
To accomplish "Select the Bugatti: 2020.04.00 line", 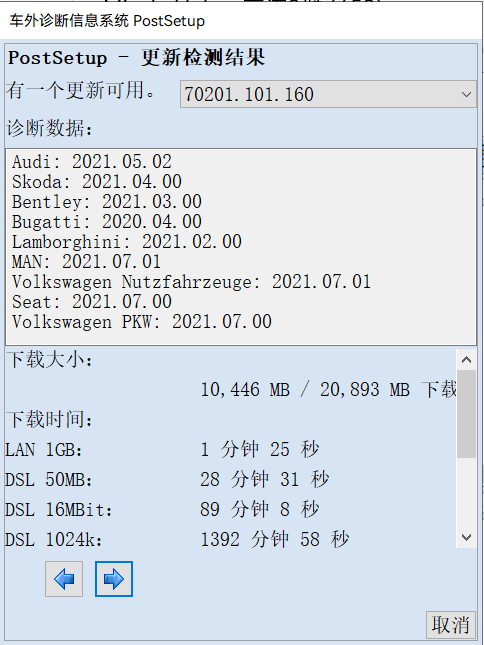I will pos(107,222).
